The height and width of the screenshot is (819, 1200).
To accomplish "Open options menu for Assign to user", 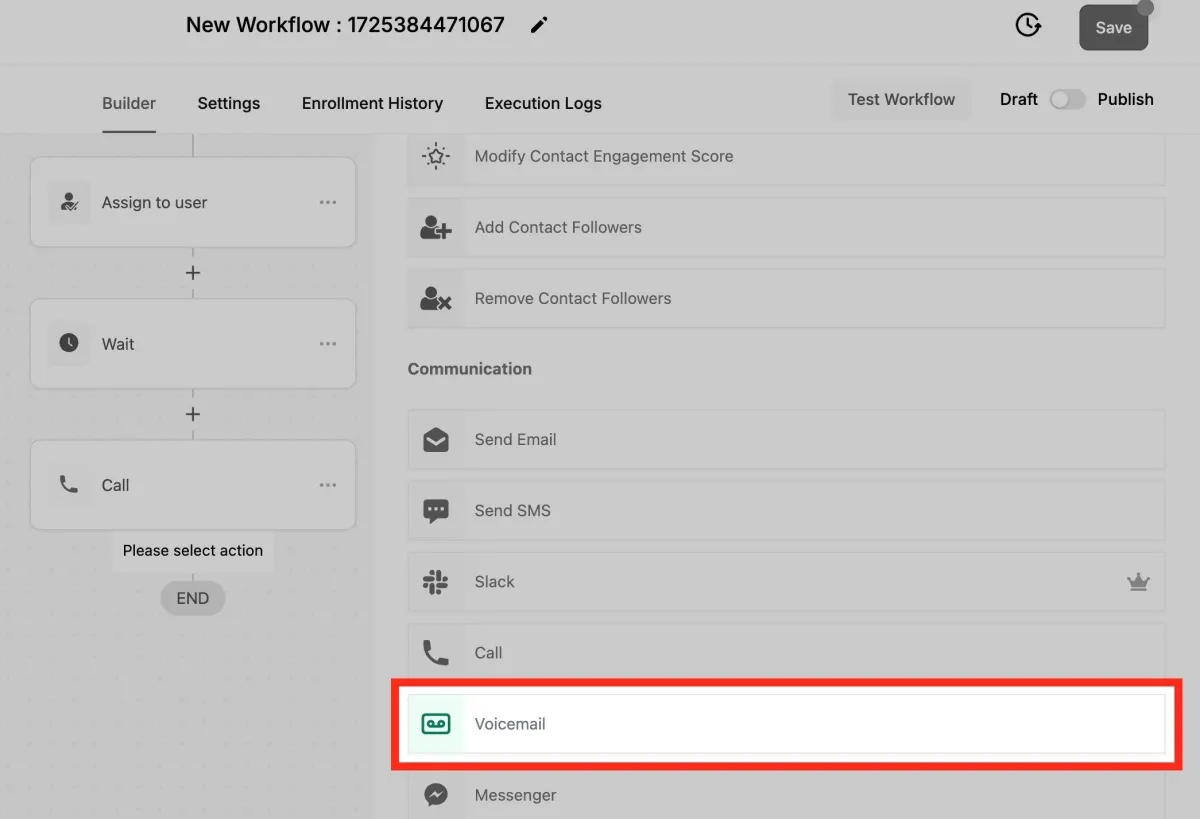I will 328,203.
